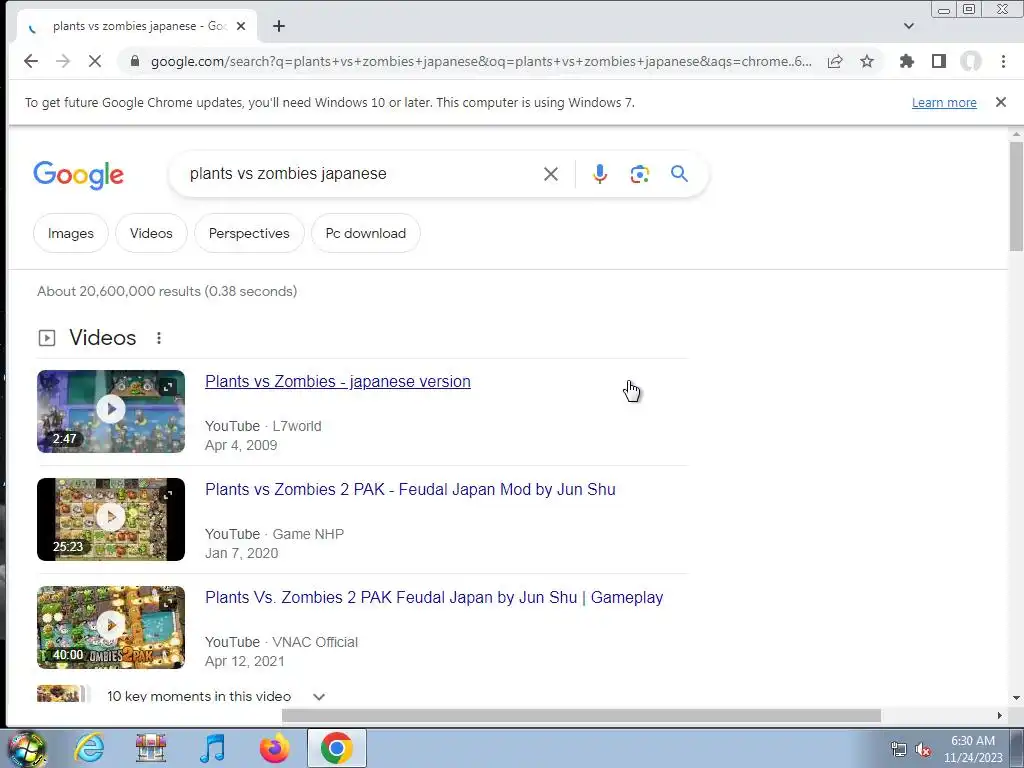This screenshot has width=1024, height=768.
Task: Filter results by Images
Action: [x=71, y=233]
